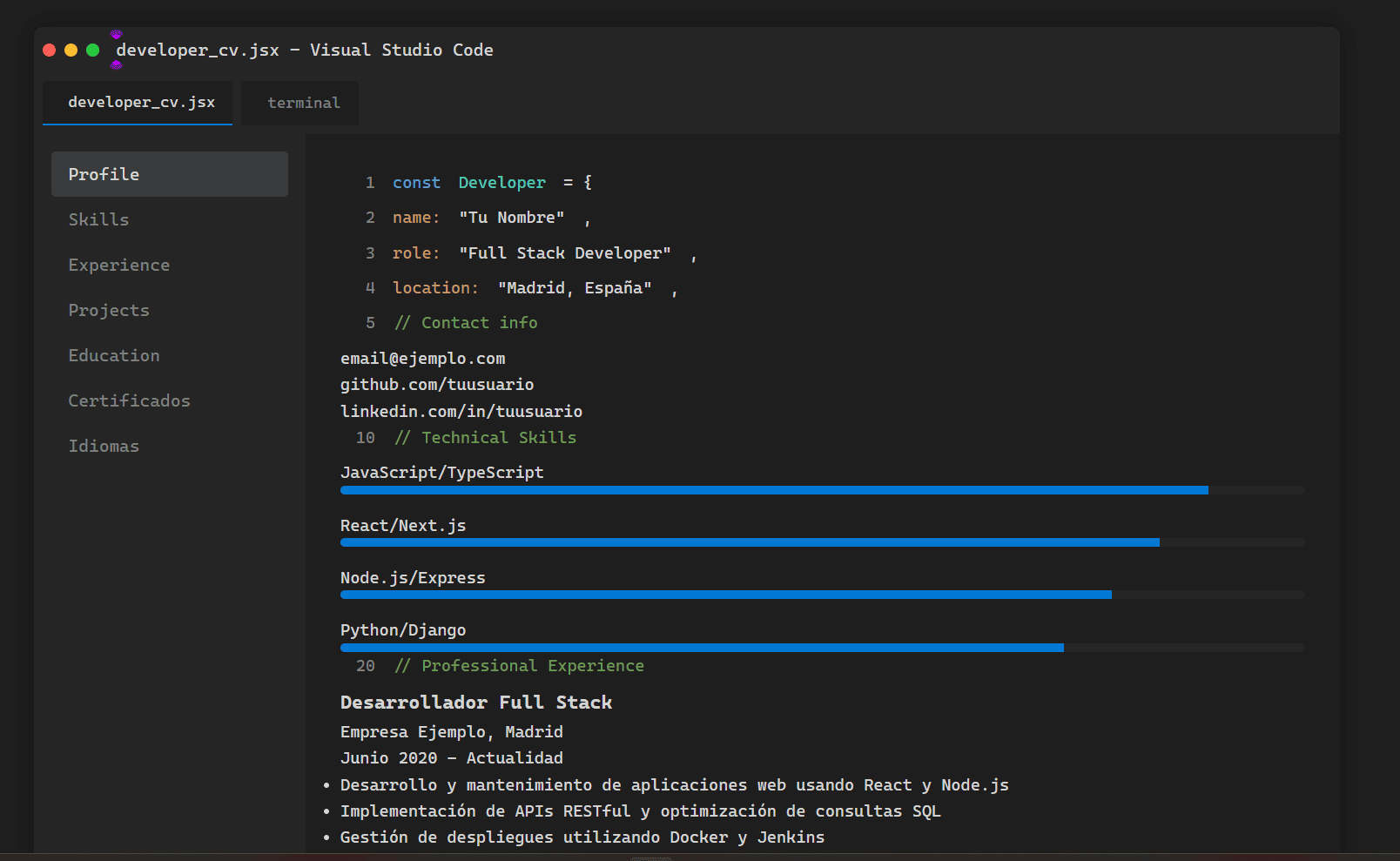Click the "Madrid, España" location value
1400x861 pixels.
575,288
